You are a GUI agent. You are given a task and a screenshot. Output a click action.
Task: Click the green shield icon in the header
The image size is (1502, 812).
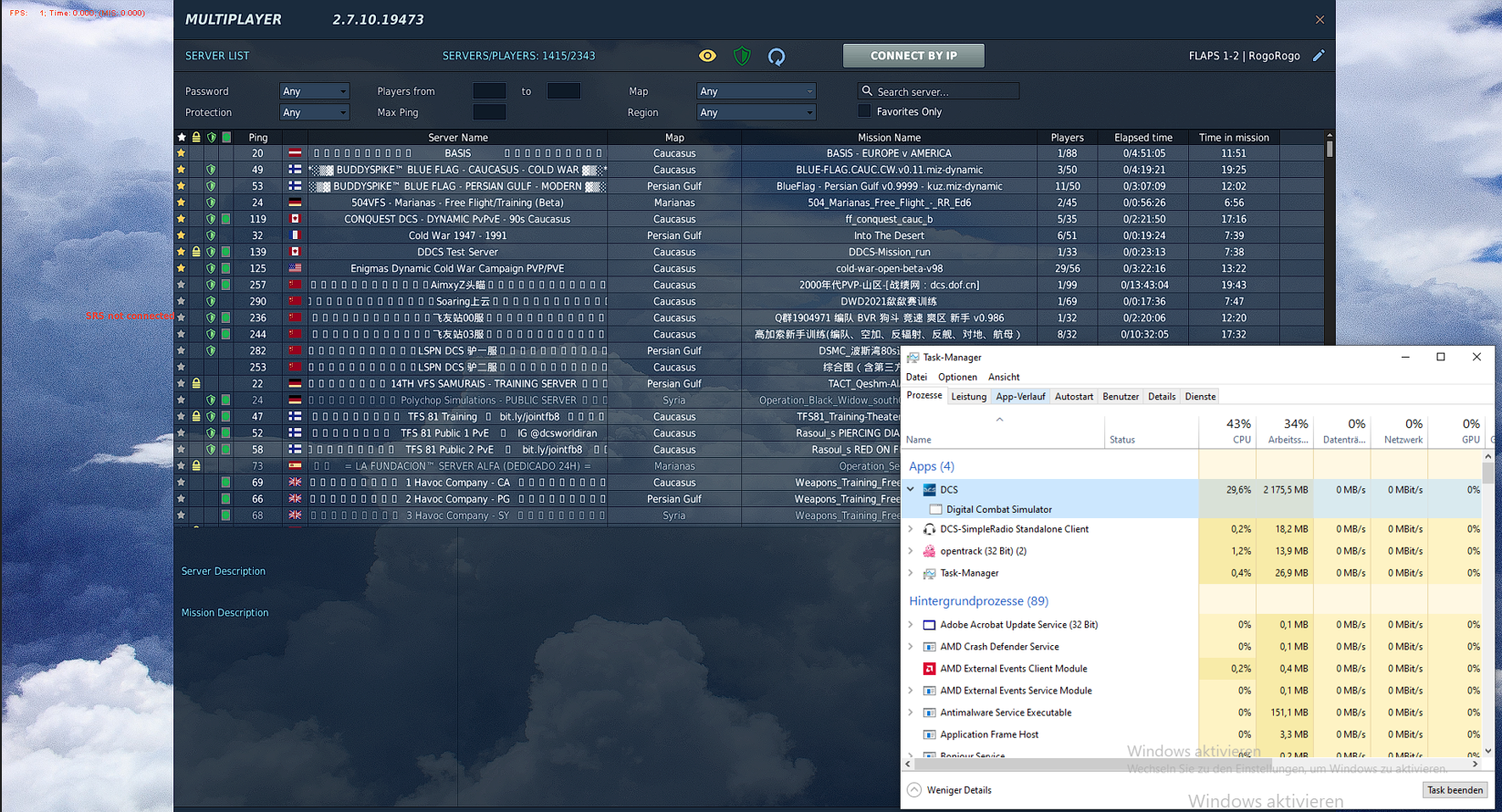click(x=742, y=56)
